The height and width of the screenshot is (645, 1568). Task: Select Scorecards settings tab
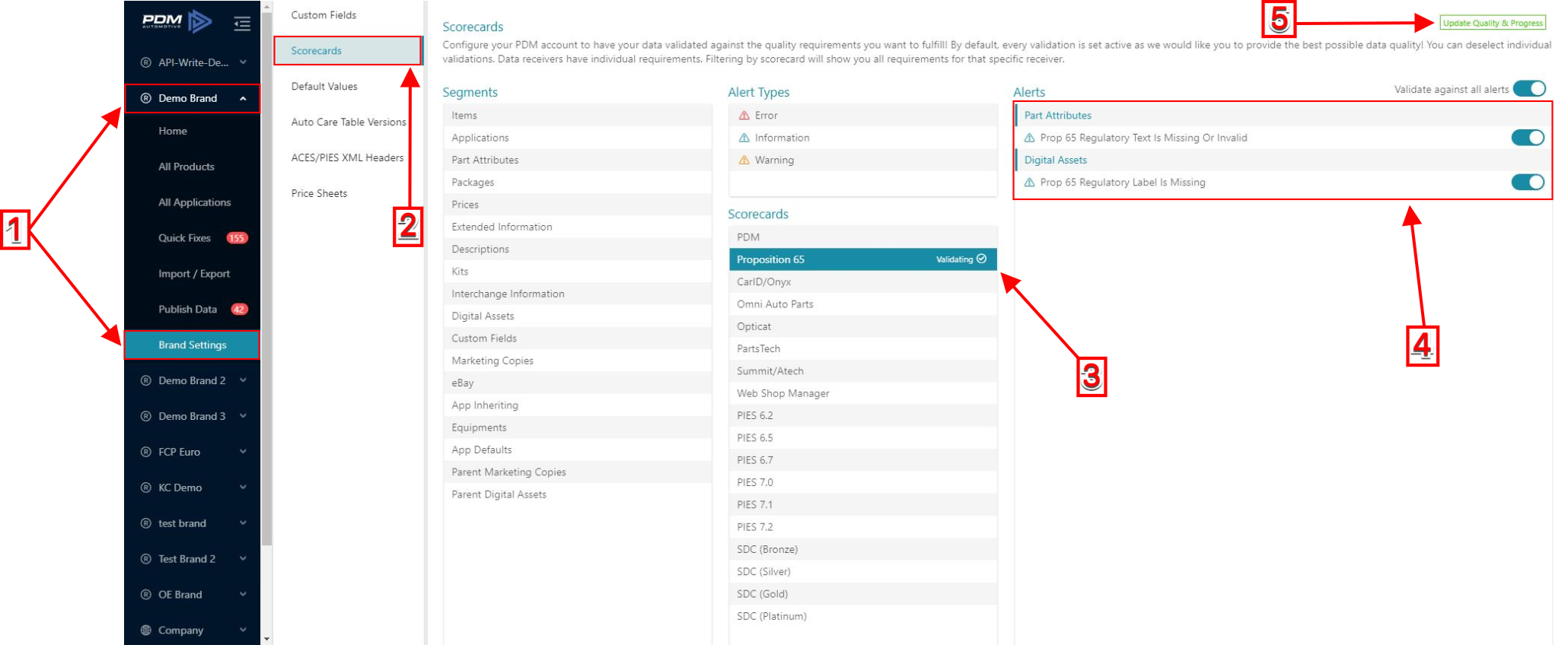[x=347, y=51]
